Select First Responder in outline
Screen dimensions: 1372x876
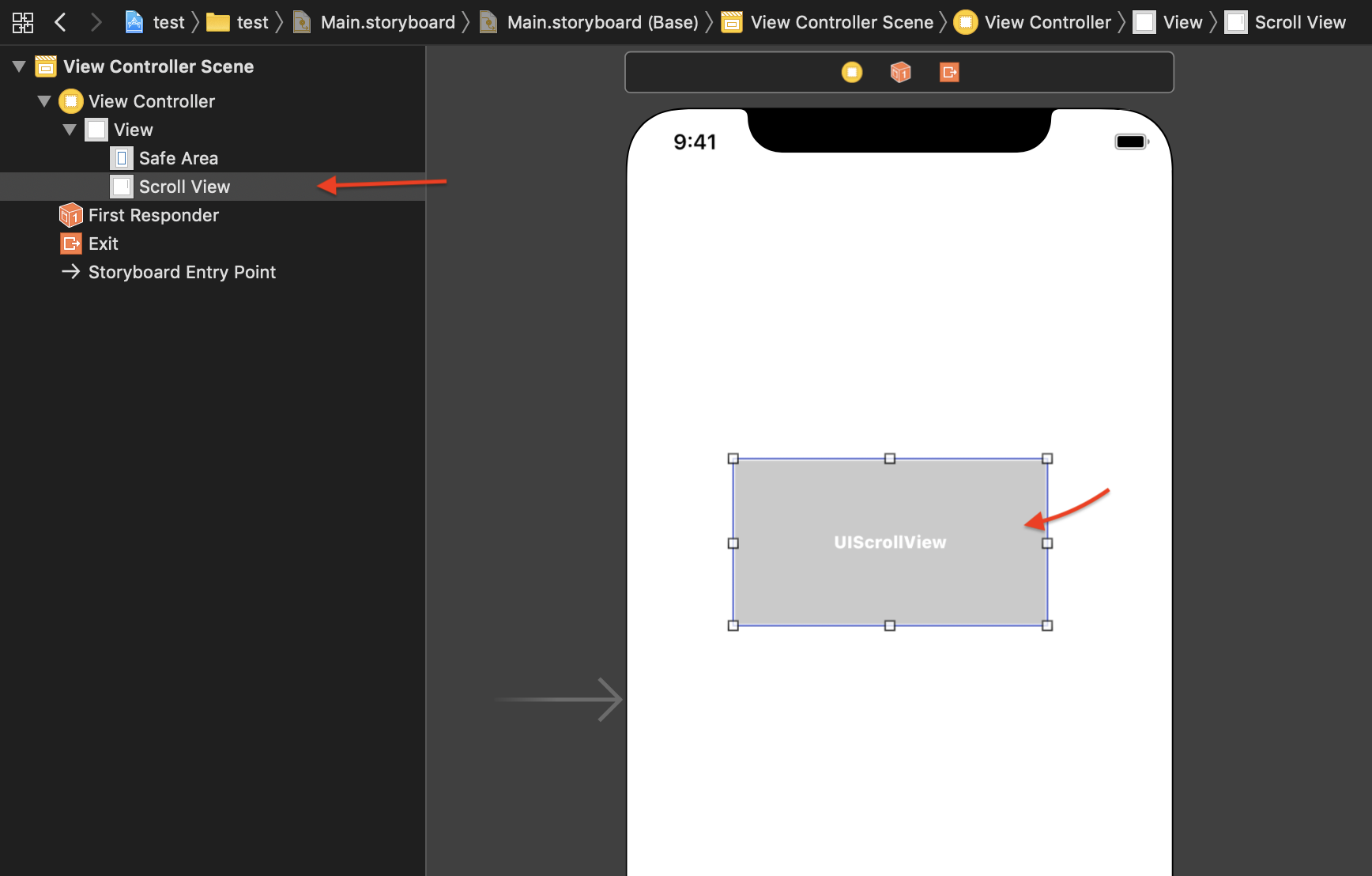213,215
